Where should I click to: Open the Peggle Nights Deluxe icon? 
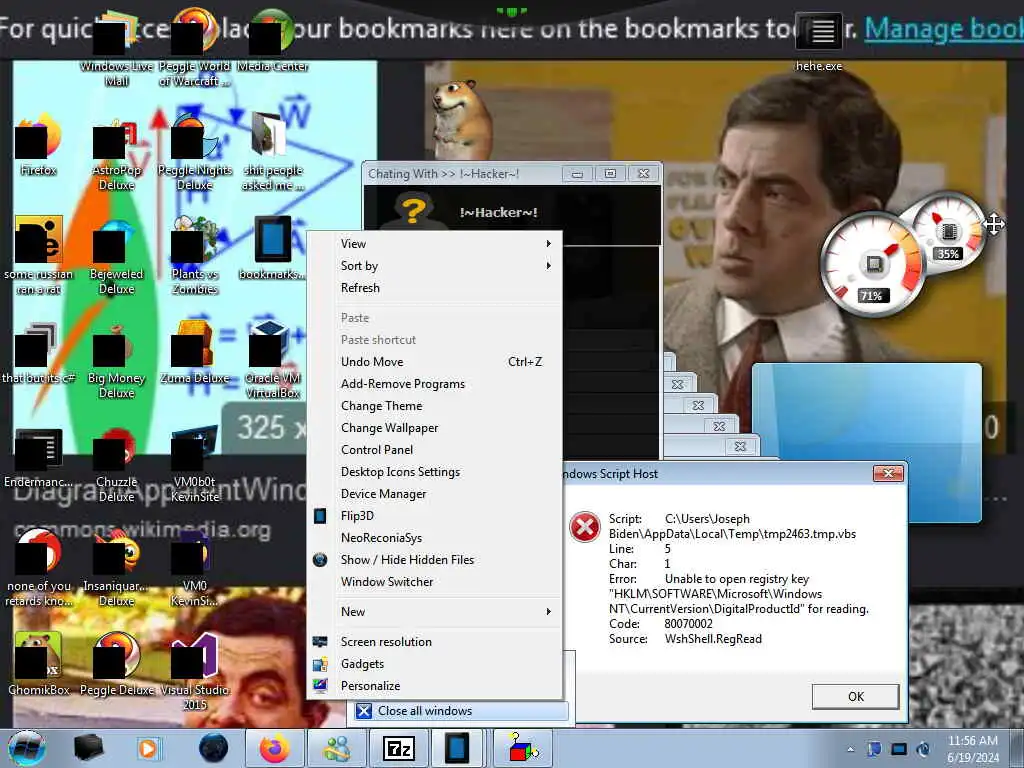point(195,153)
